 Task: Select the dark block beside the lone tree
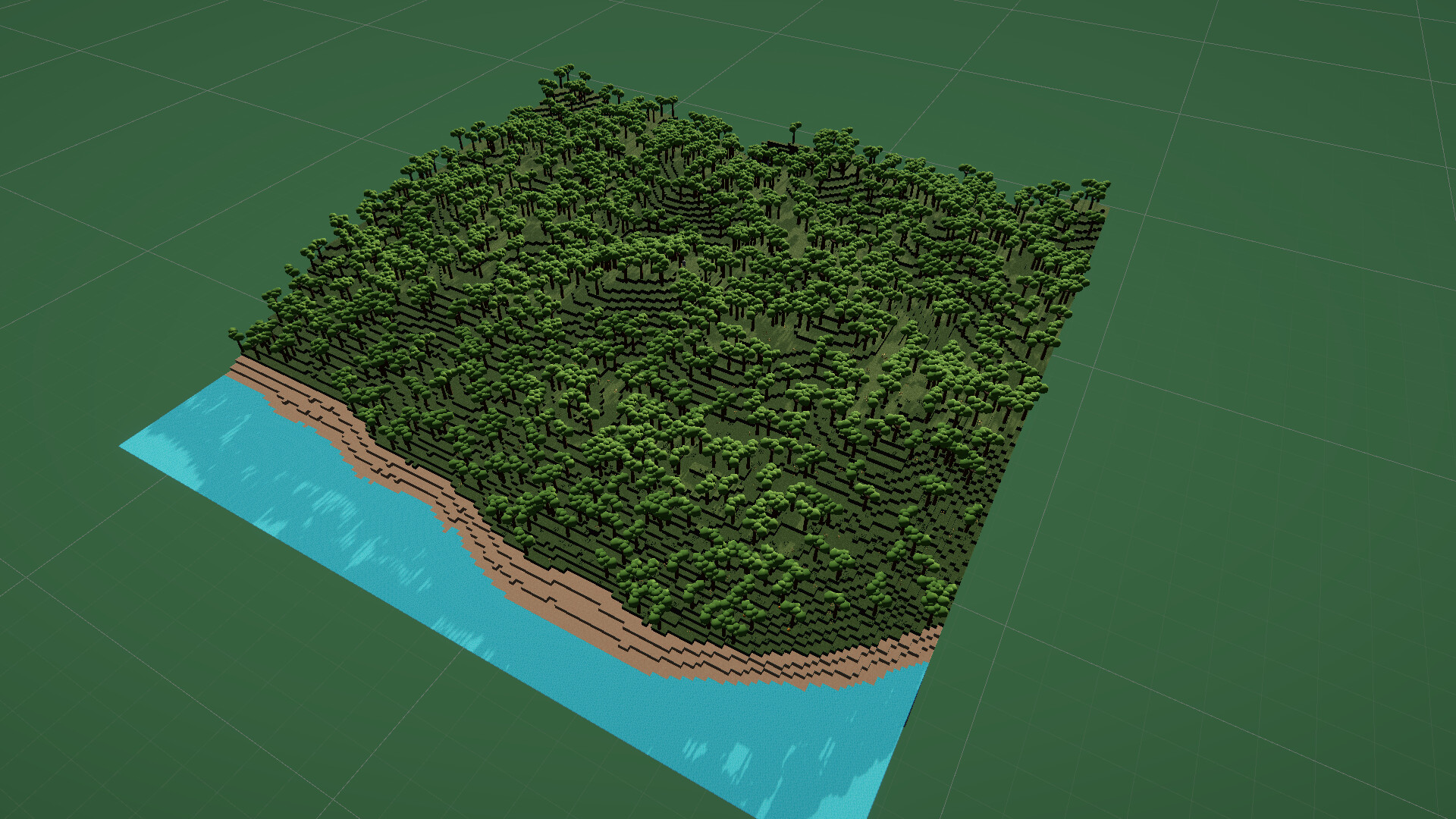click(x=776, y=145)
